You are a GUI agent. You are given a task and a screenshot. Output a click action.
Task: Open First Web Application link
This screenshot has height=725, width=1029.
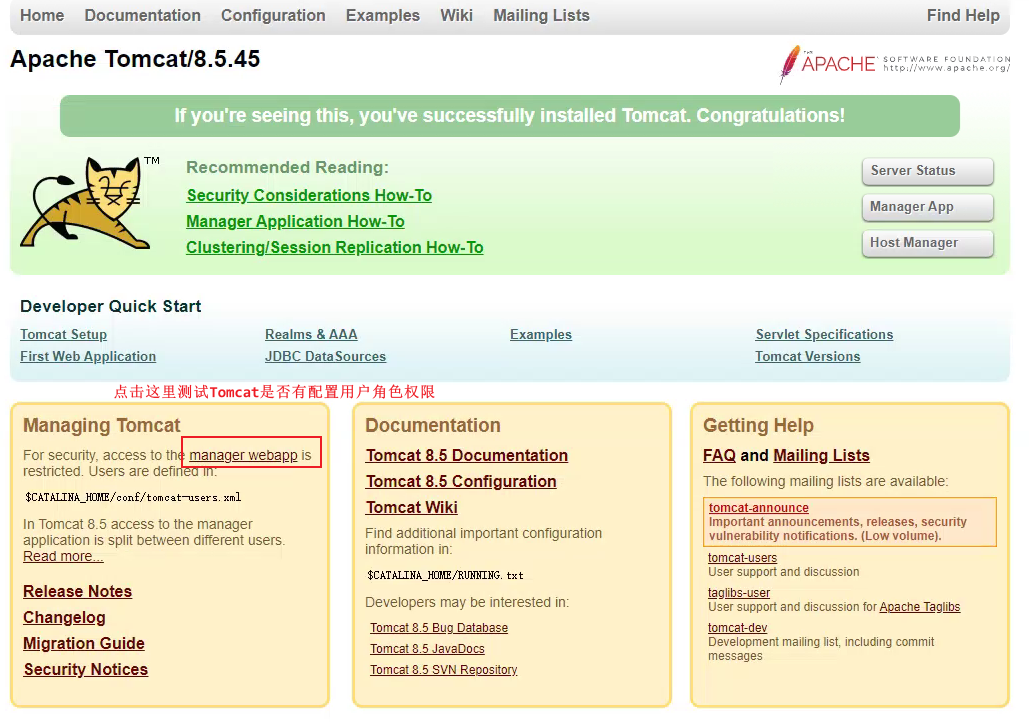(x=88, y=356)
